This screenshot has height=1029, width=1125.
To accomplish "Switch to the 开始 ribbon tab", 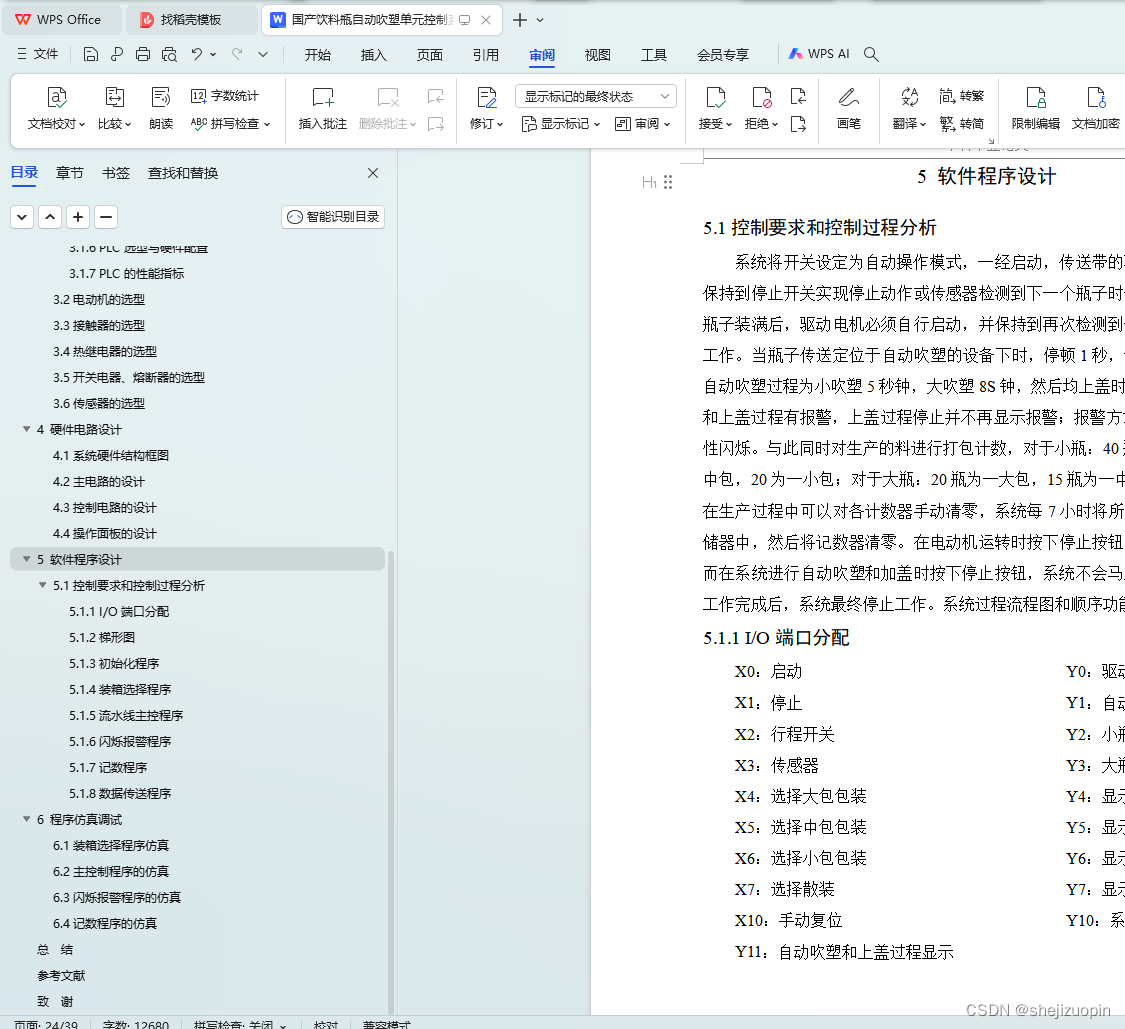I will 317,55.
